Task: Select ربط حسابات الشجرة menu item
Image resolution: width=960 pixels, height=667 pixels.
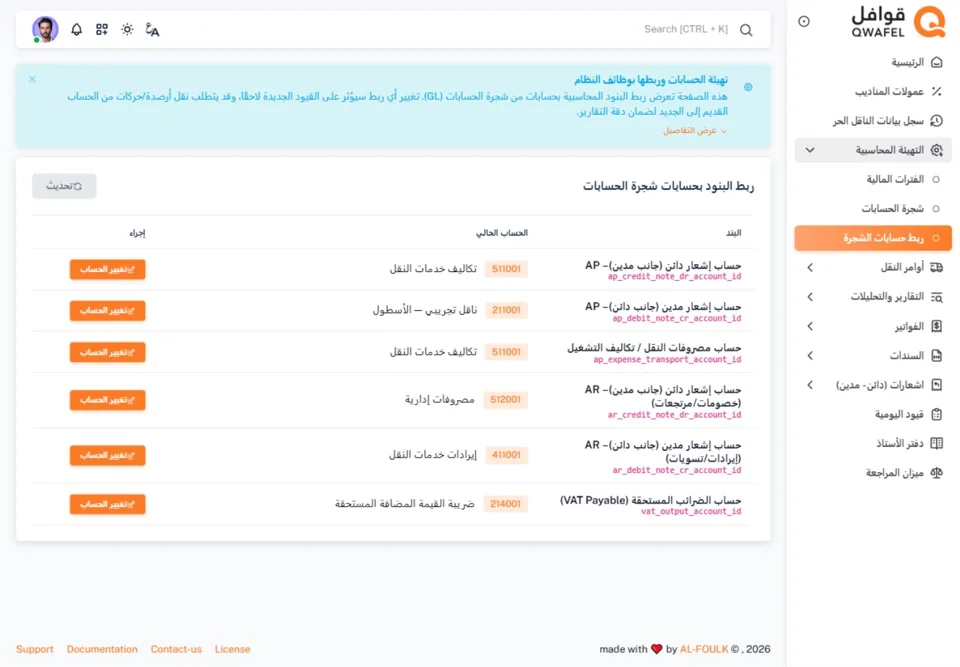Action: click(x=873, y=238)
